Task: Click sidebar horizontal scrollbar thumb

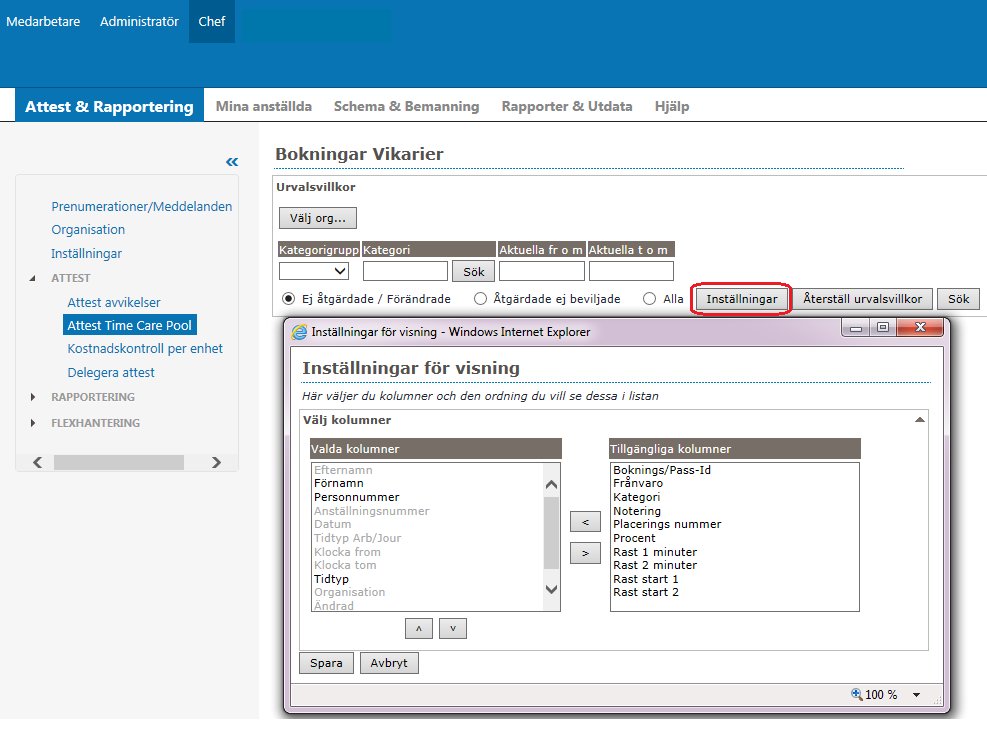Action: (x=119, y=463)
